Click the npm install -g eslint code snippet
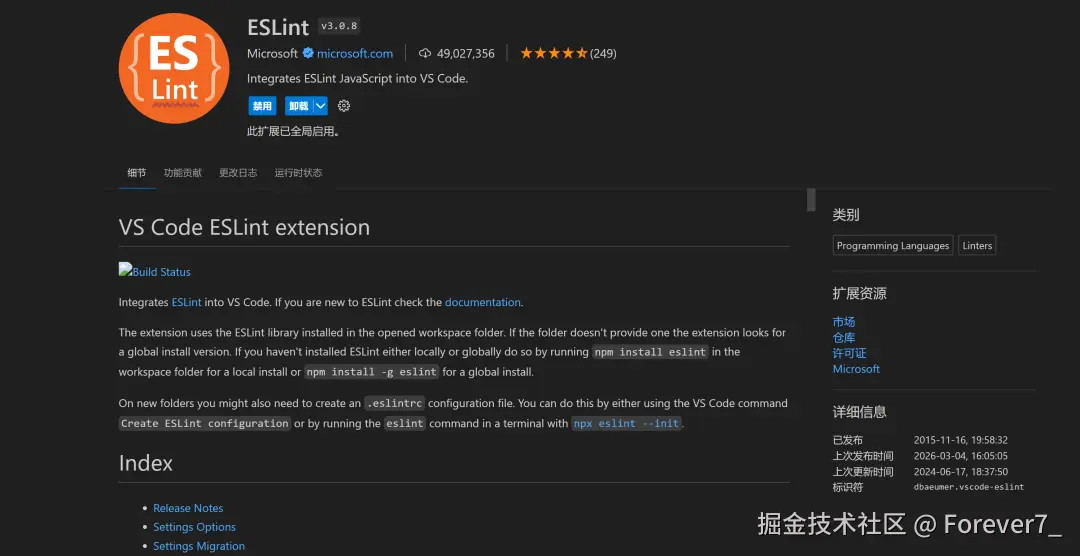 (x=371, y=372)
